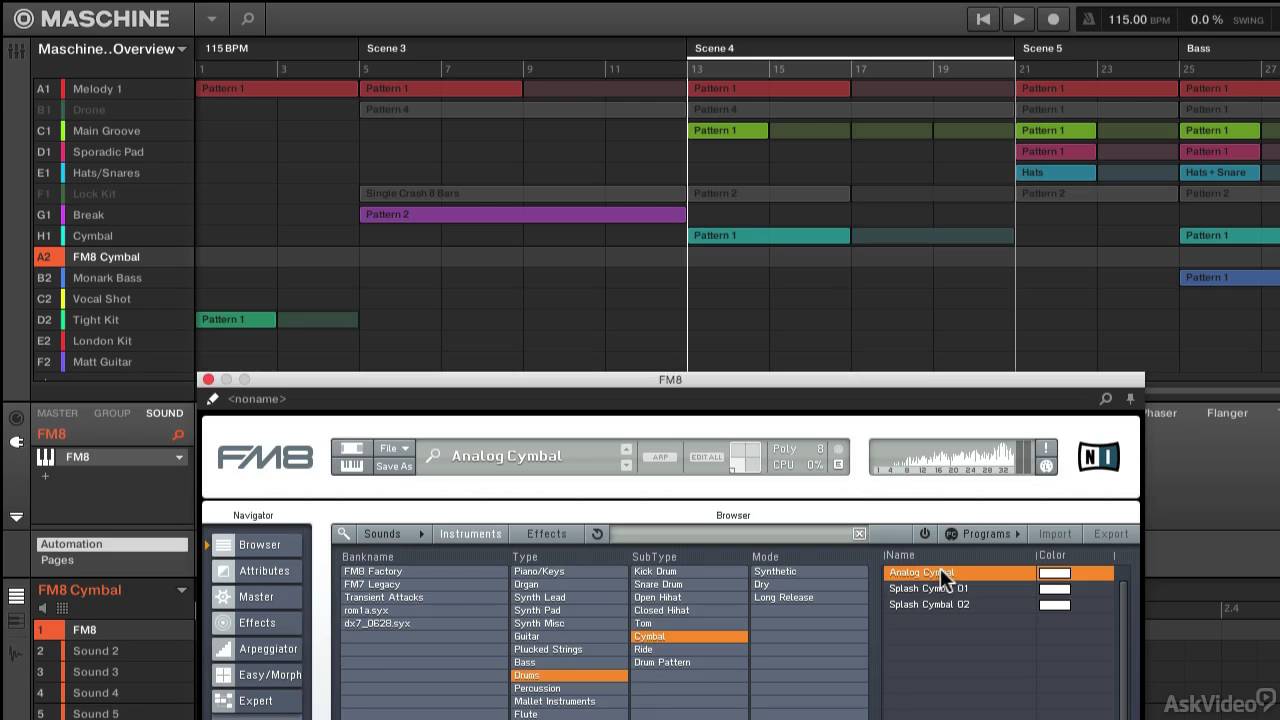Click the pencil edit icon in FM8 window
The height and width of the screenshot is (720, 1280).
(212, 399)
